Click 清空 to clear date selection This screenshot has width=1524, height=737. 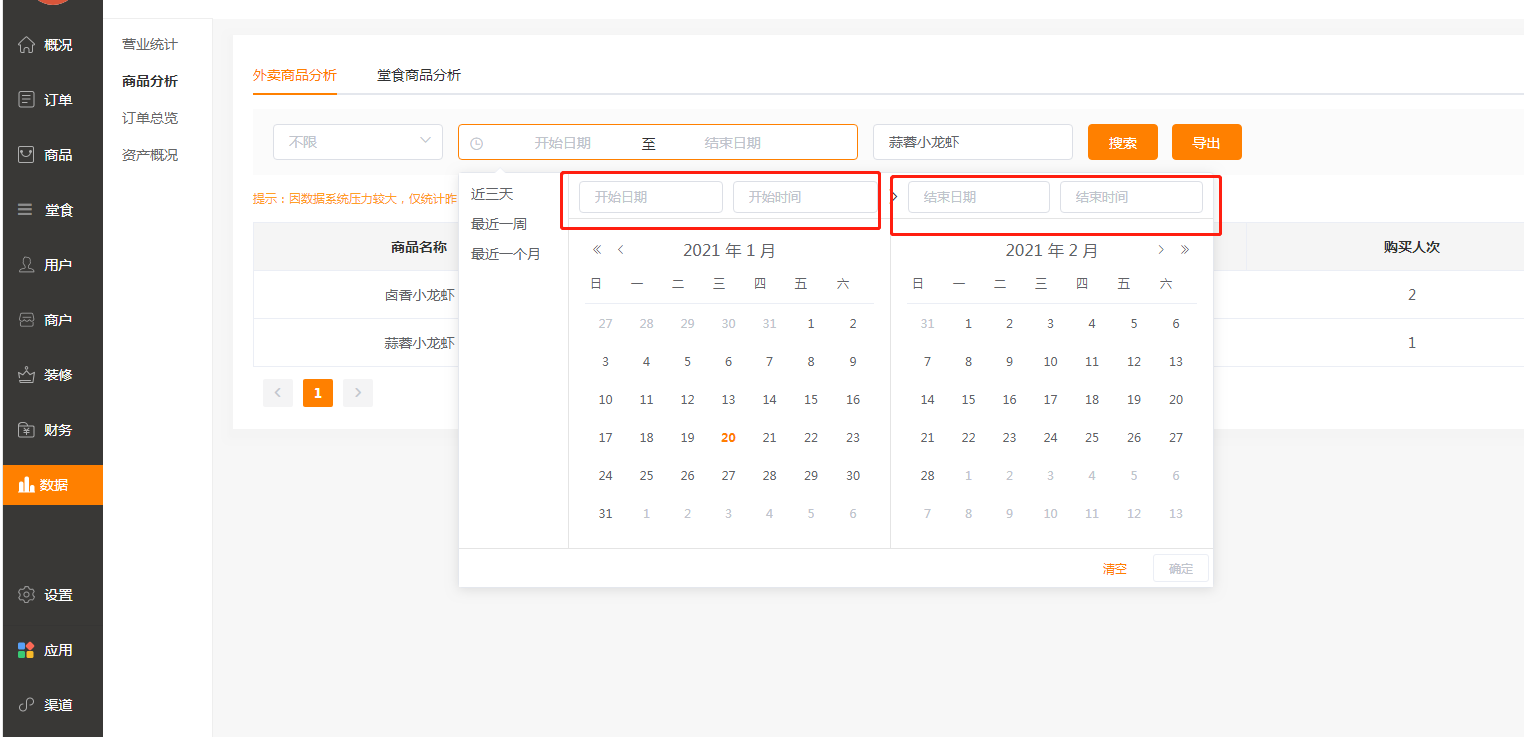pyautogui.click(x=1115, y=569)
